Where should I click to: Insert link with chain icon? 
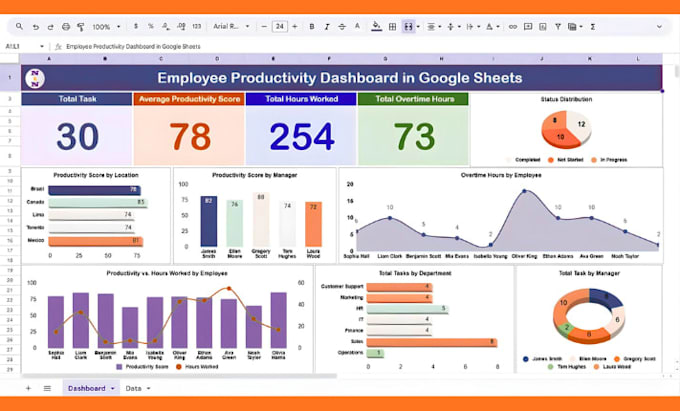pos(513,26)
